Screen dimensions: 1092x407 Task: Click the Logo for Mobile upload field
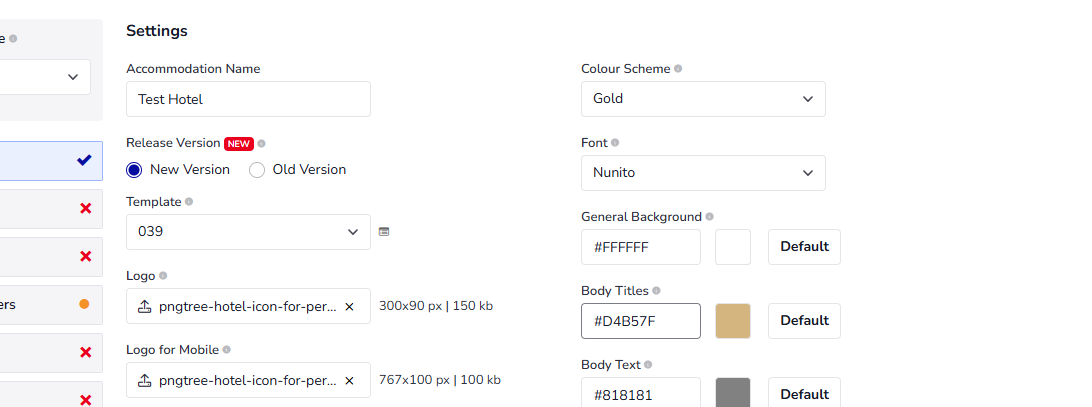tap(248, 380)
